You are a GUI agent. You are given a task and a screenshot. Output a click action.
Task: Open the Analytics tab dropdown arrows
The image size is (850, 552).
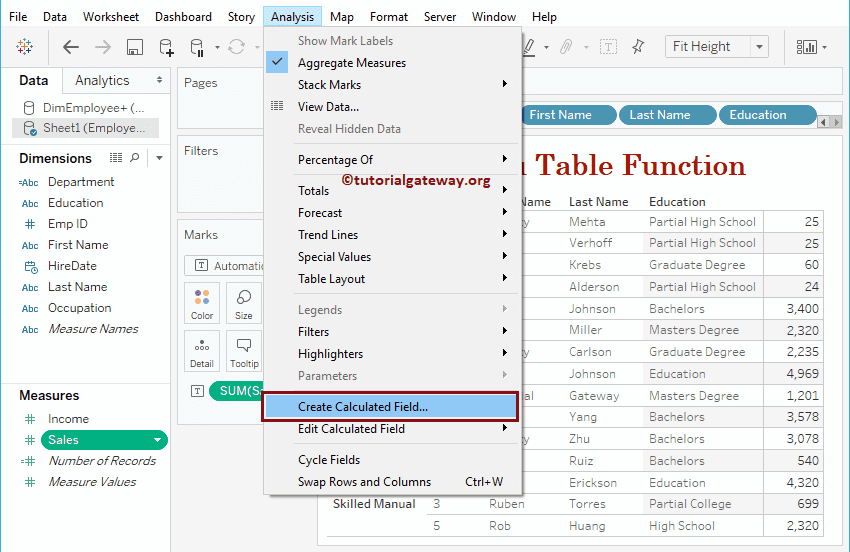point(159,80)
